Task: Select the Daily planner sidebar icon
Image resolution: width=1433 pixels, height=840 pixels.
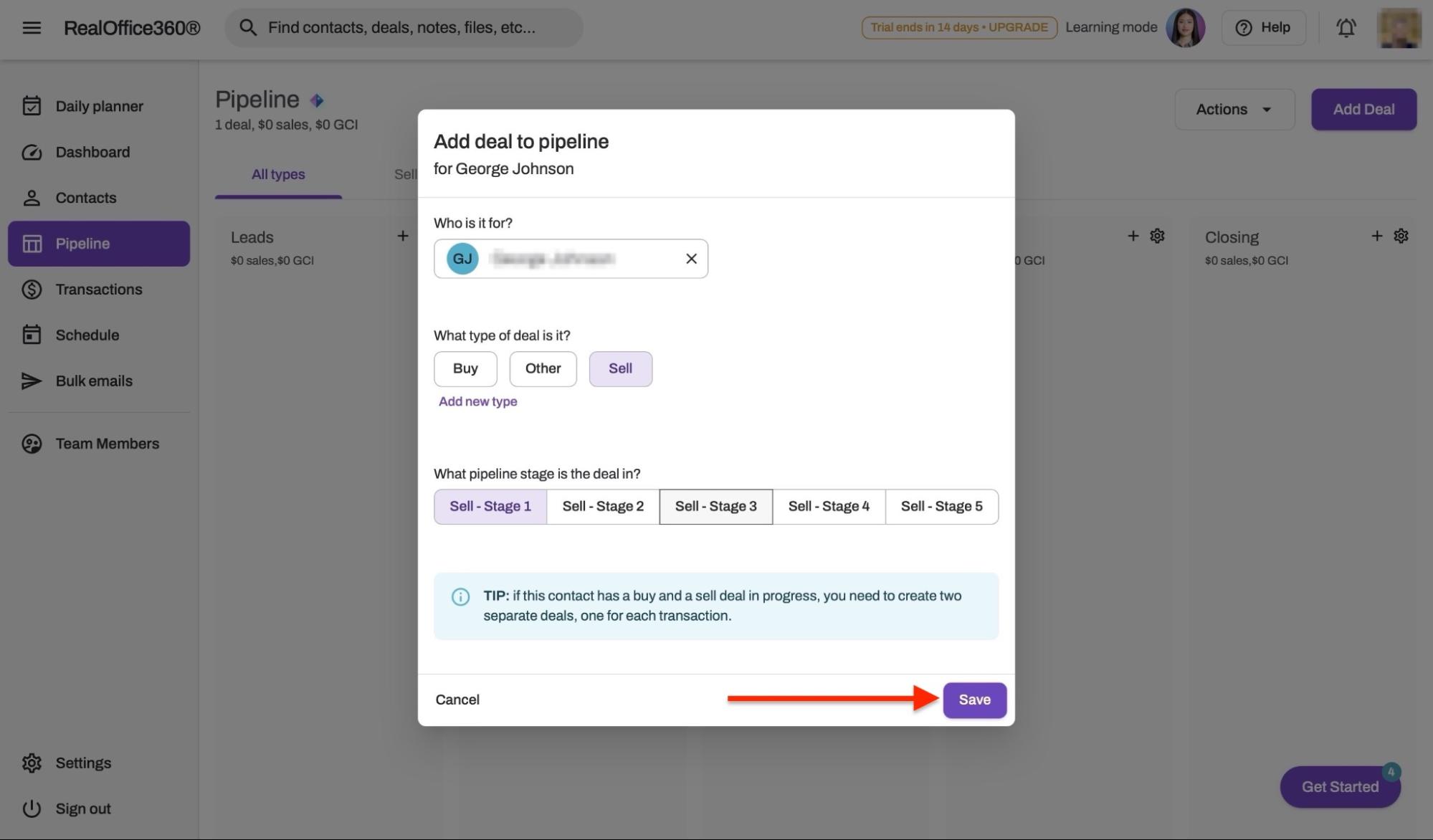Action: [32, 105]
